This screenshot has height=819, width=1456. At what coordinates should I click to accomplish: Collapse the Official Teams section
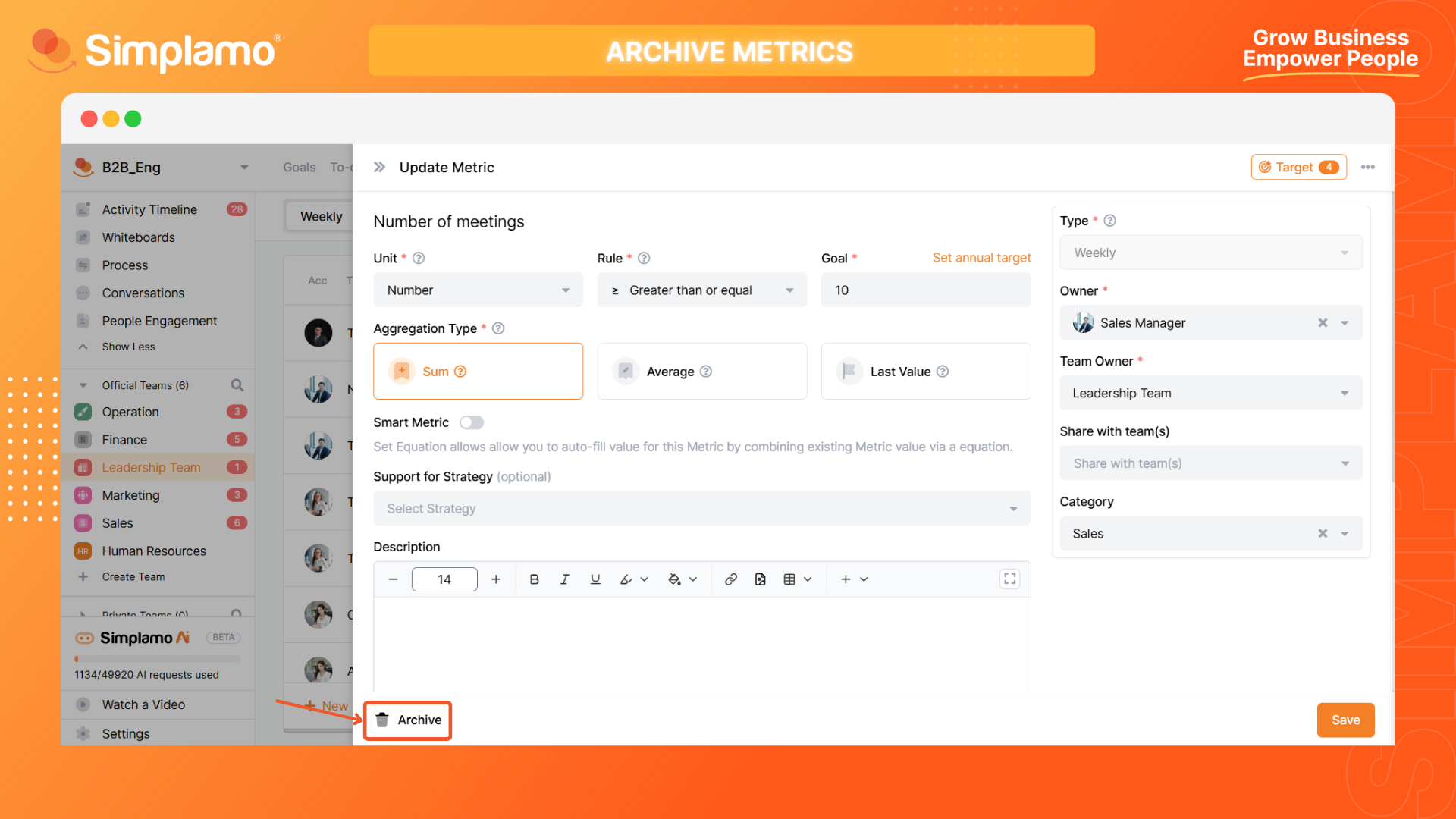tap(83, 385)
